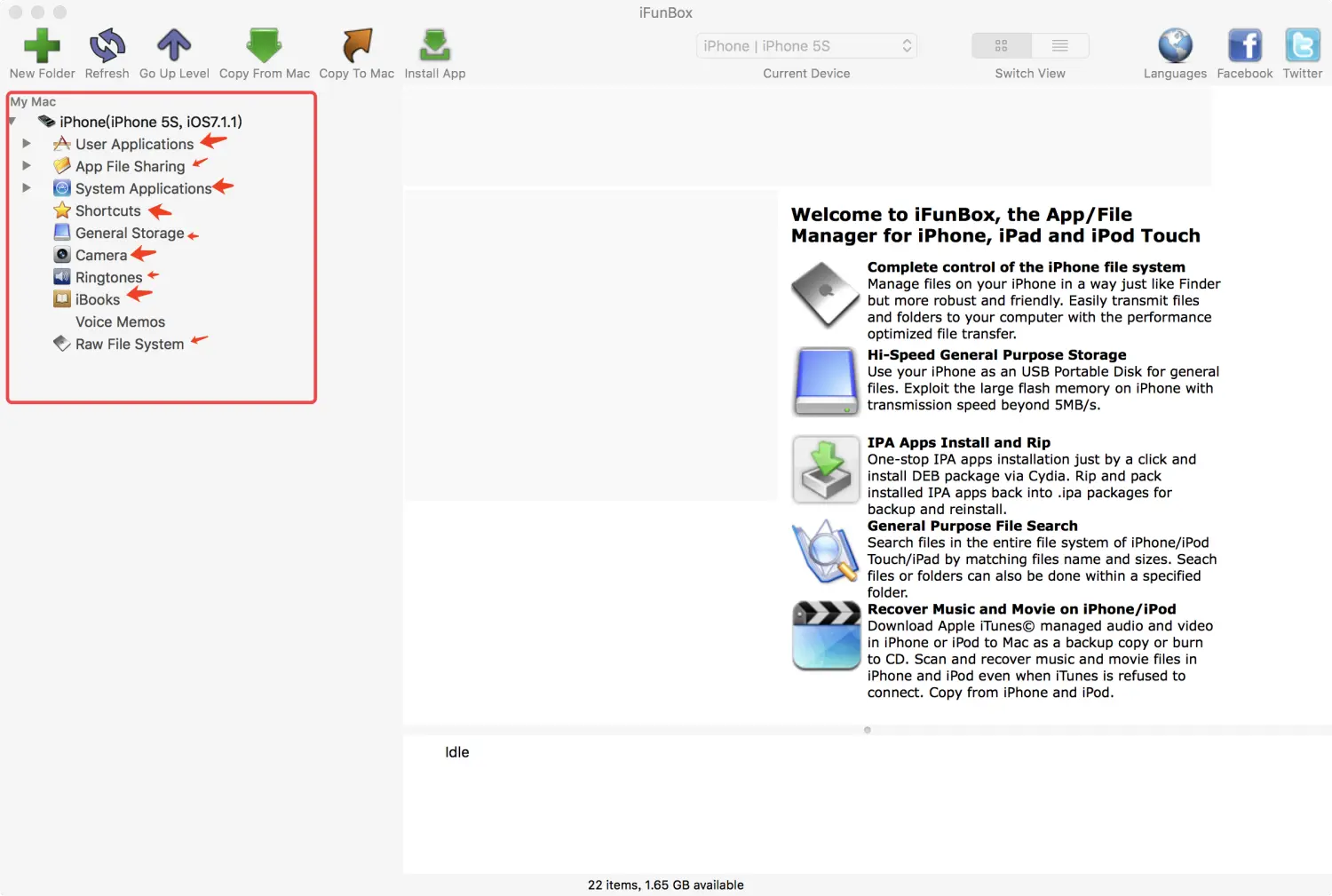Click the iPhone device icon in tree
The image size is (1332, 896).
pyautogui.click(x=46, y=122)
